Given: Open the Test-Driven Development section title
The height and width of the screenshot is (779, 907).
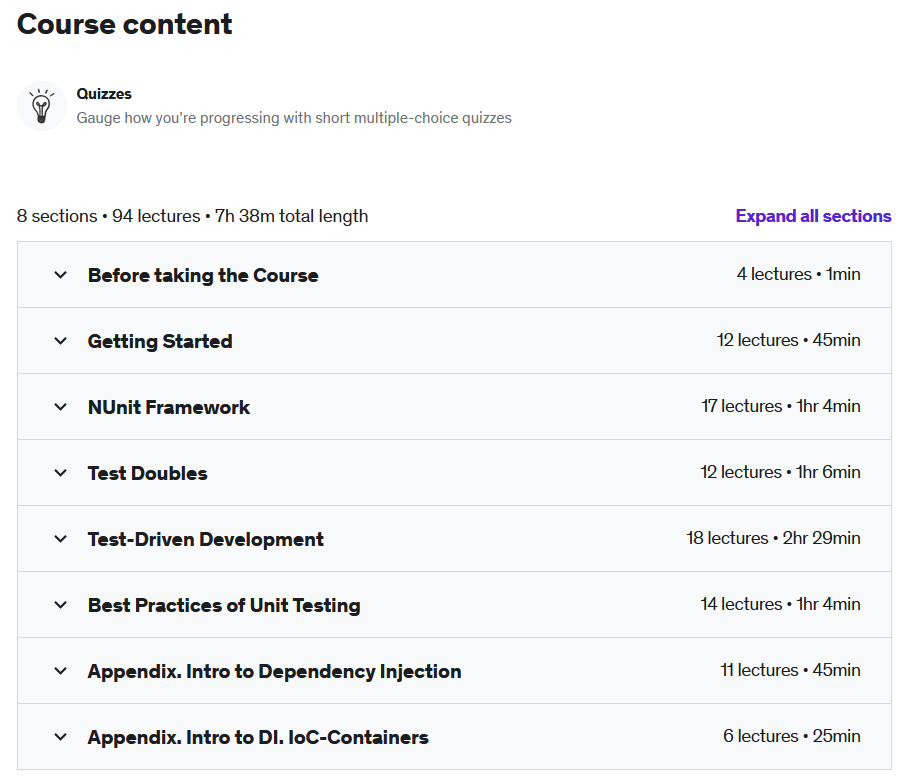Looking at the screenshot, I should [205, 539].
